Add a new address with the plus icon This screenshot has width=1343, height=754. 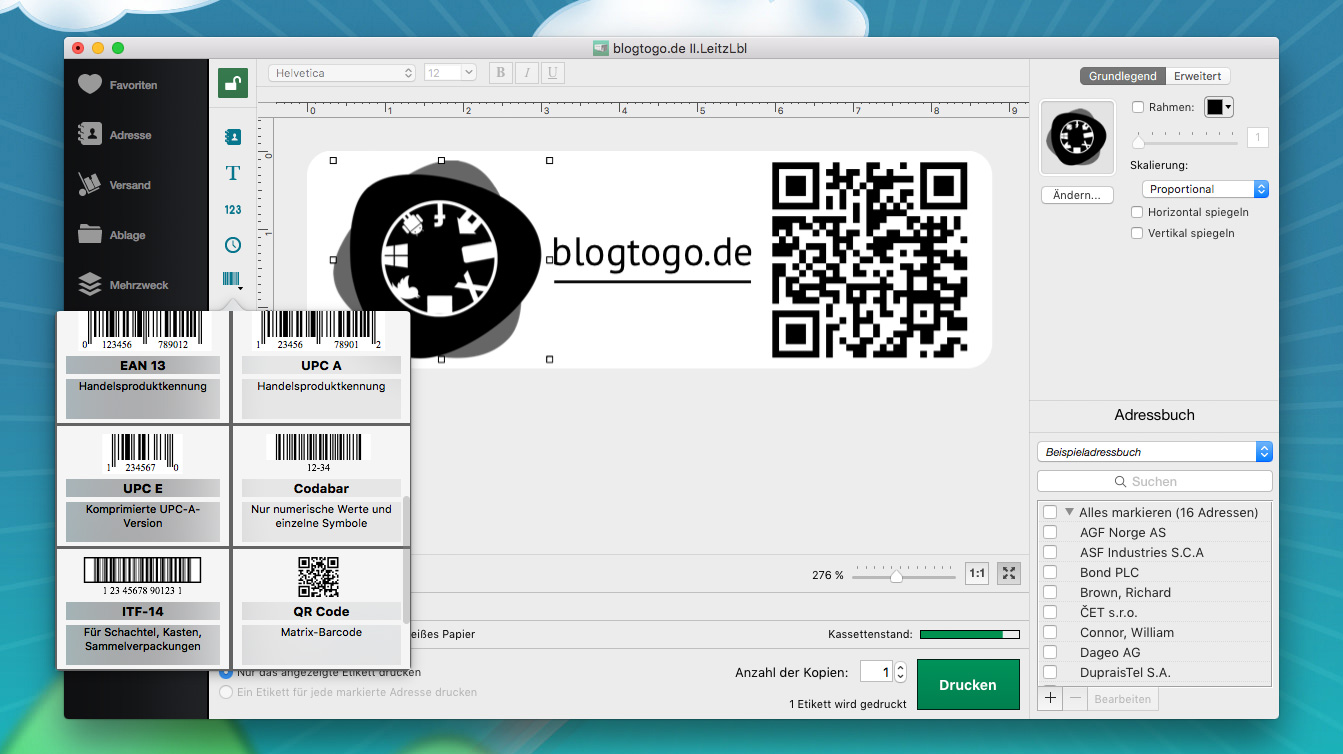click(x=1049, y=698)
